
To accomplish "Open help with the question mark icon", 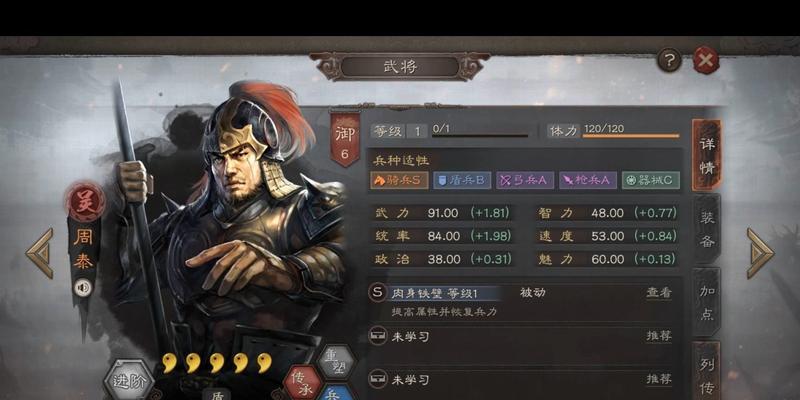I will 669,61.
